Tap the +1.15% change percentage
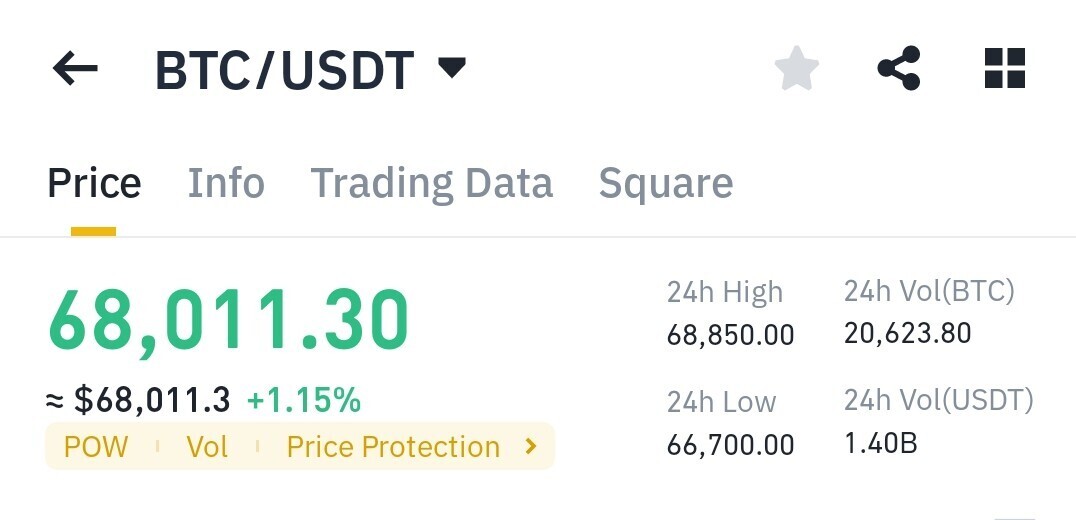1076x520 pixels. pyautogui.click(x=303, y=400)
